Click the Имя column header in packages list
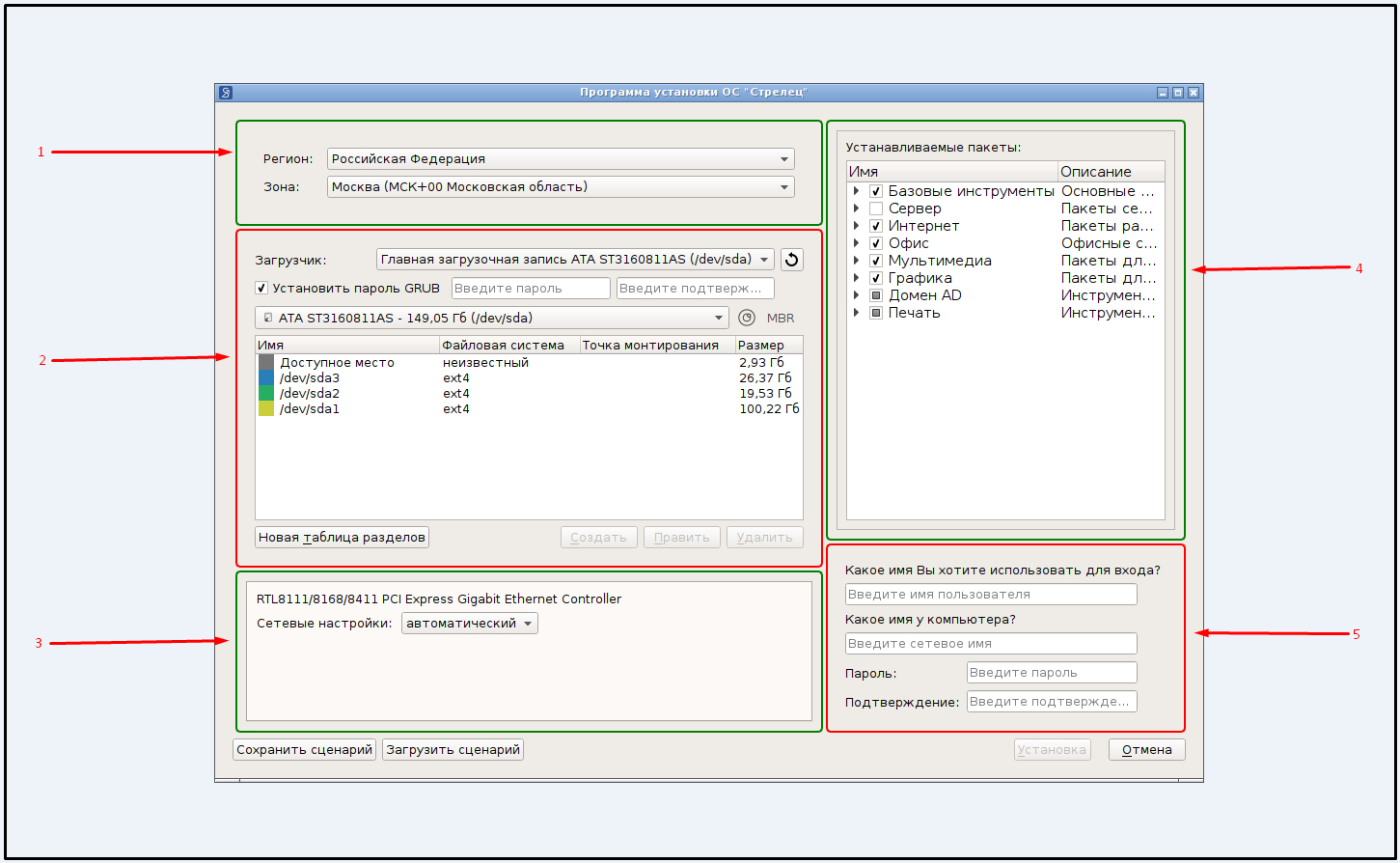The image size is (1400, 863). (x=952, y=172)
